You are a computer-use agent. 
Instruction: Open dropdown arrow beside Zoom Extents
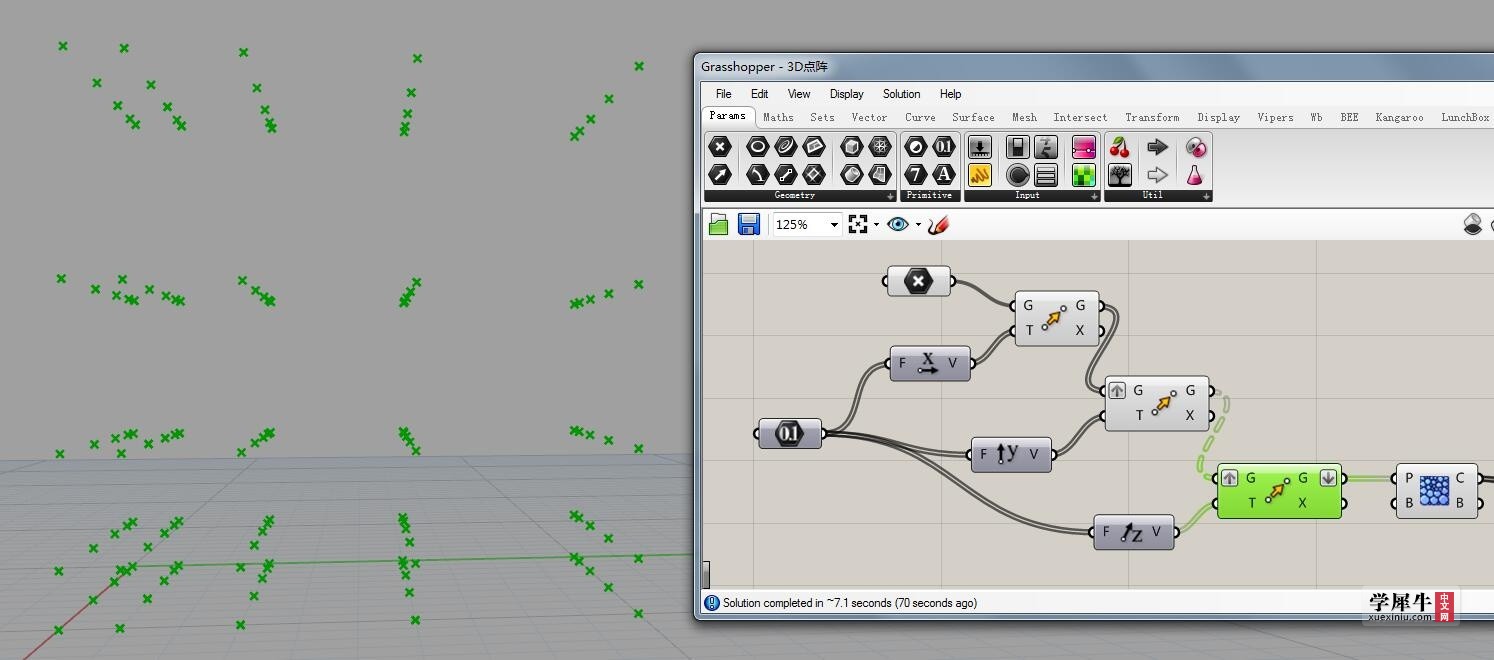point(876,225)
